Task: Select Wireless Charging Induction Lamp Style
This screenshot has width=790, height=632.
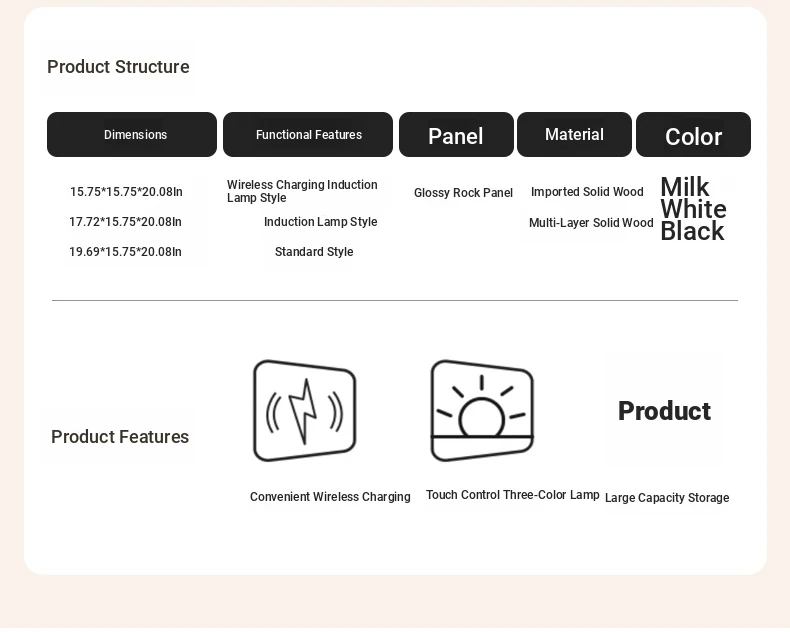Action: pyautogui.click(x=302, y=191)
